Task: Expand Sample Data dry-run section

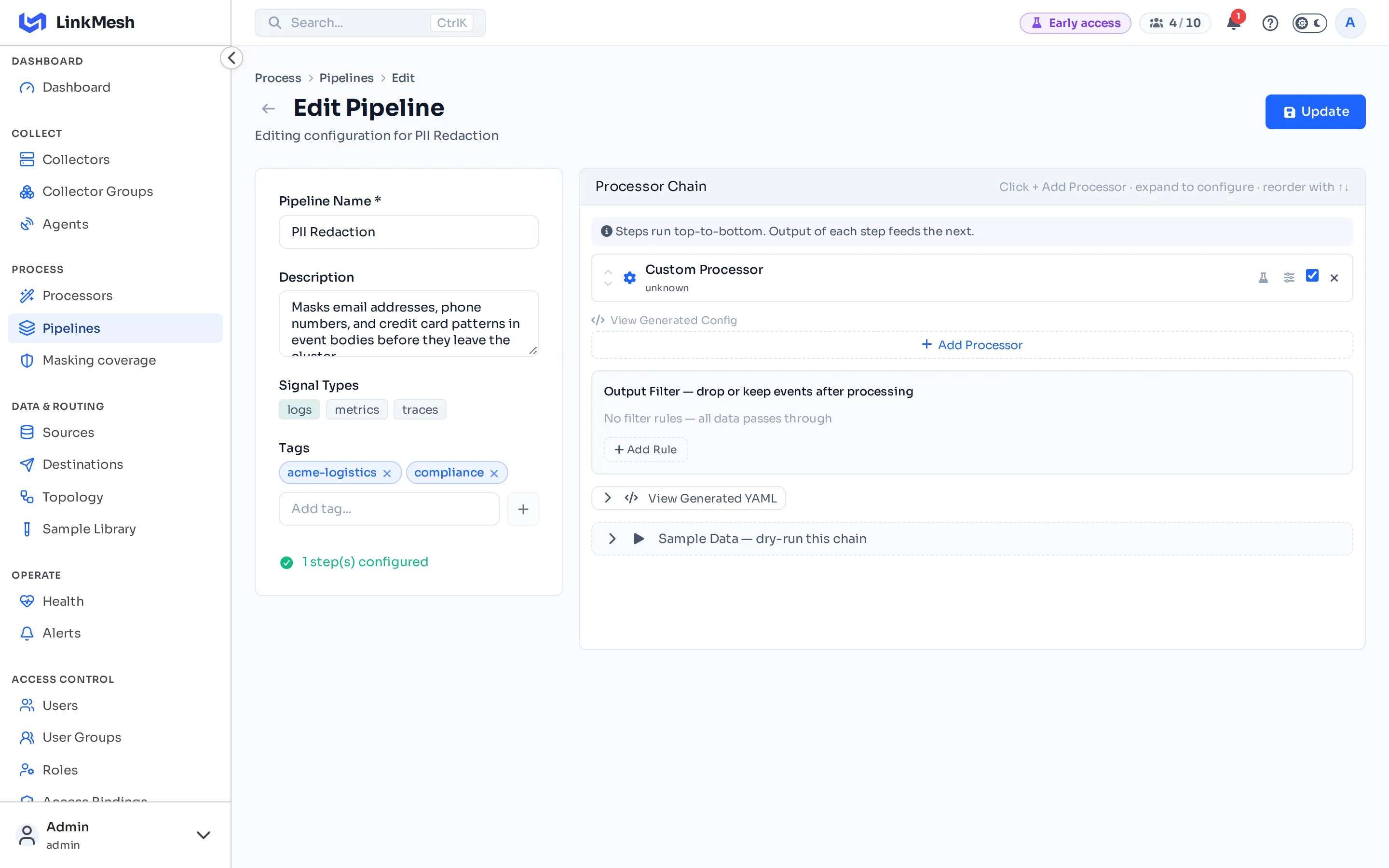Action: (972, 539)
